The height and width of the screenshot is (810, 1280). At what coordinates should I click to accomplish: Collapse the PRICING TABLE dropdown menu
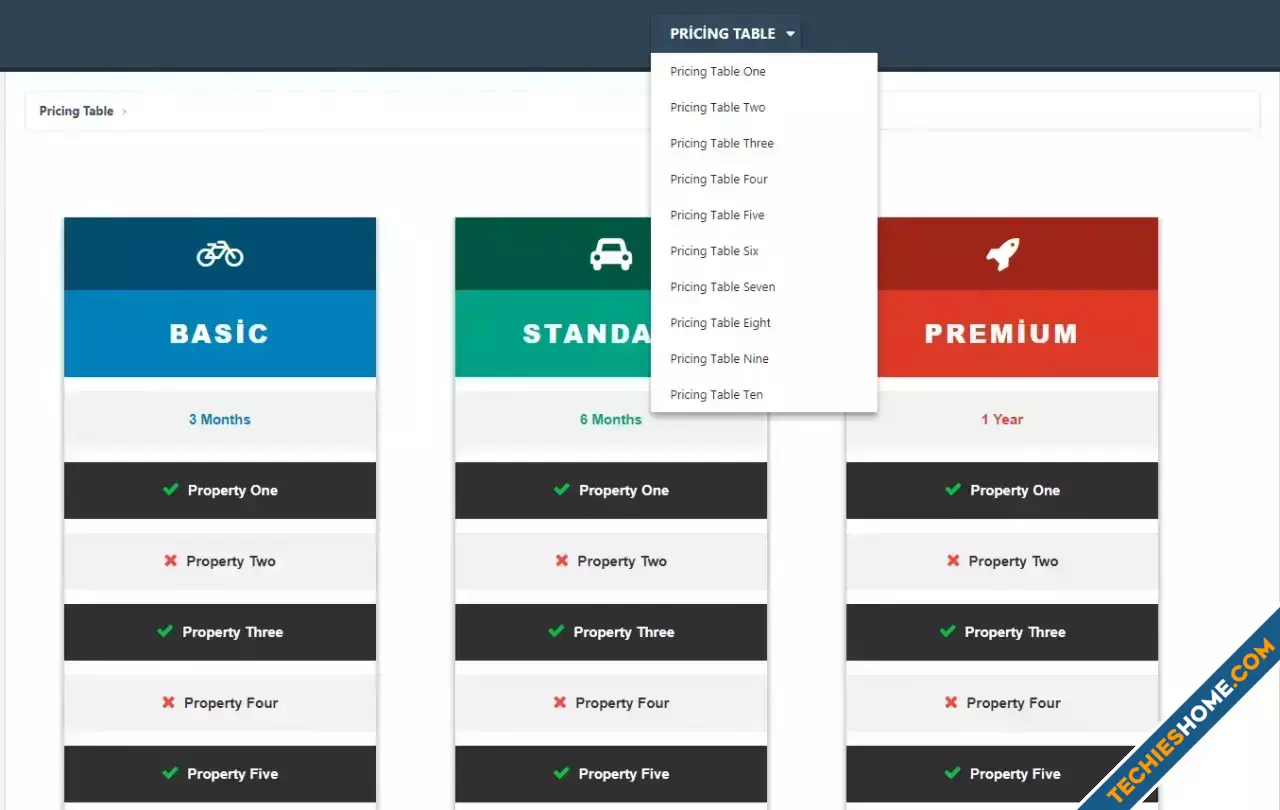[726, 33]
